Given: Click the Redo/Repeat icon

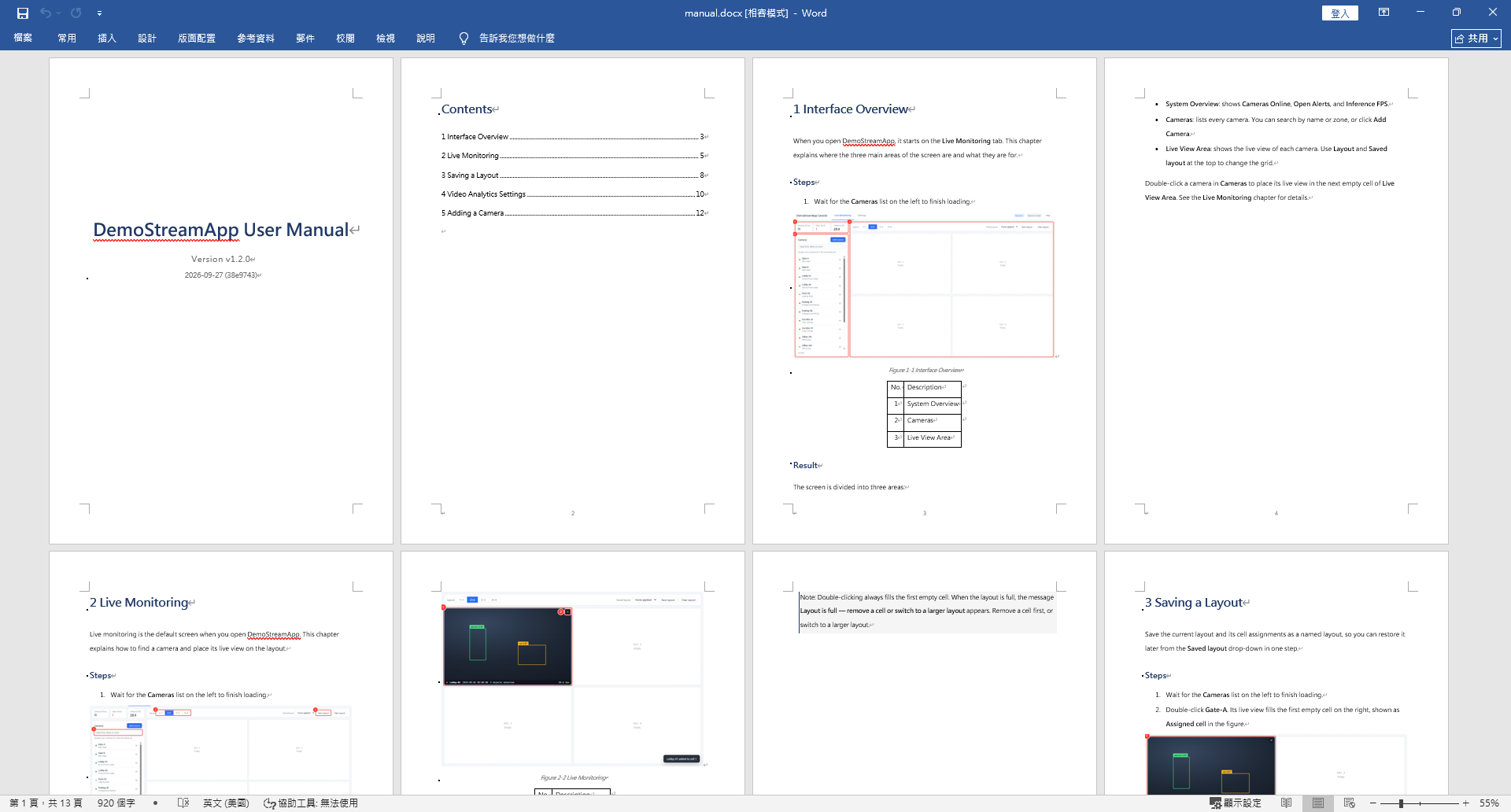Looking at the screenshot, I should click(76, 13).
